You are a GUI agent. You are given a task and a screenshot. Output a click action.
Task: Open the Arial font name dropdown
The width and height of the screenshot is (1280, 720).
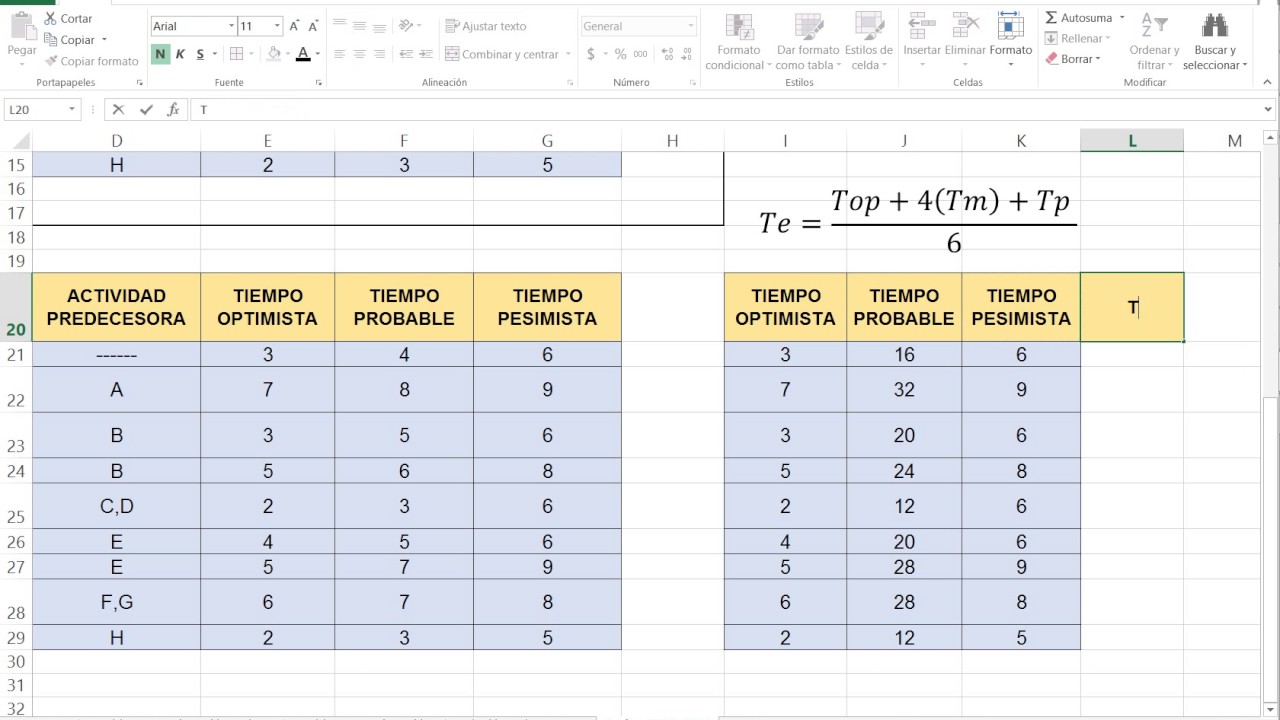coord(232,26)
